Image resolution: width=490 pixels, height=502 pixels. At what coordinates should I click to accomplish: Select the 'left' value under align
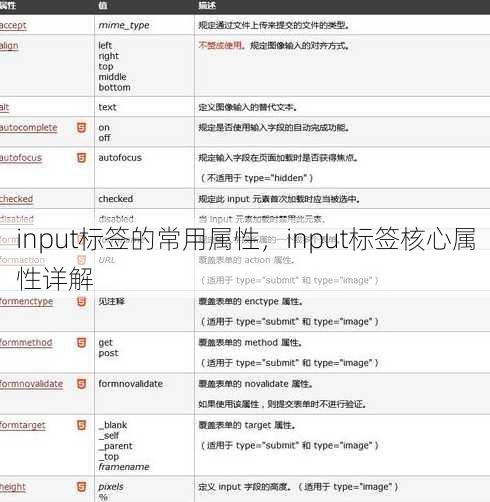105,45
